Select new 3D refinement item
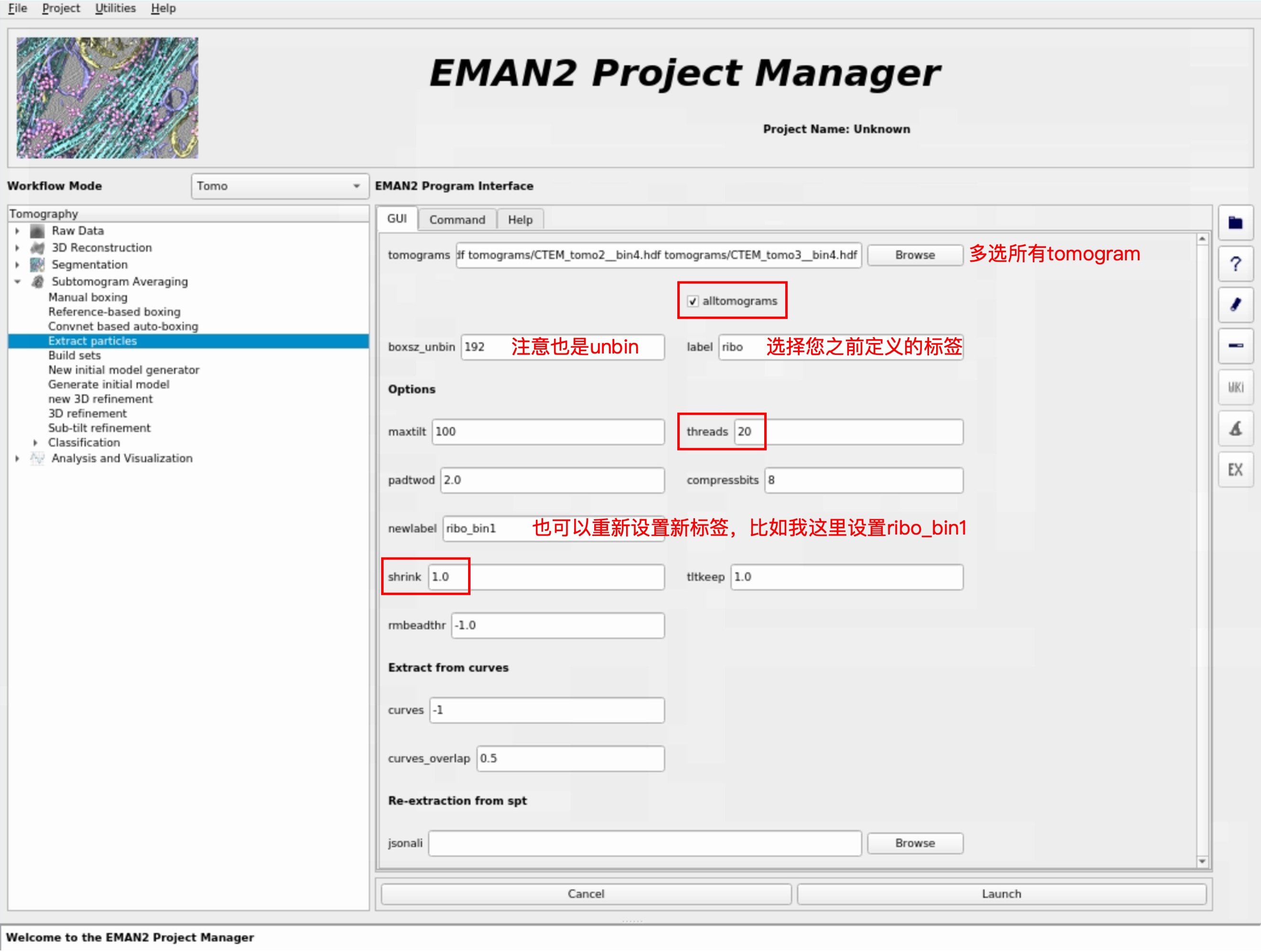The width and height of the screenshot is (1261, 952). click(100, 399)
